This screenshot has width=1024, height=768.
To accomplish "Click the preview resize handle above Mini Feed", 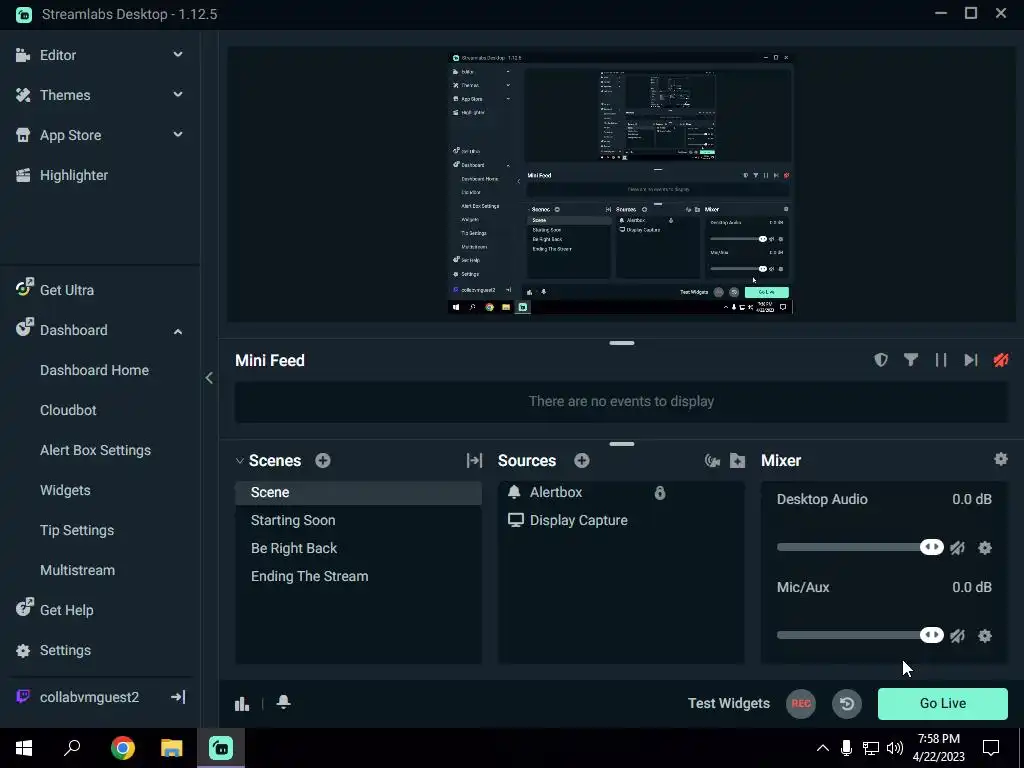I will coord(622,343).
